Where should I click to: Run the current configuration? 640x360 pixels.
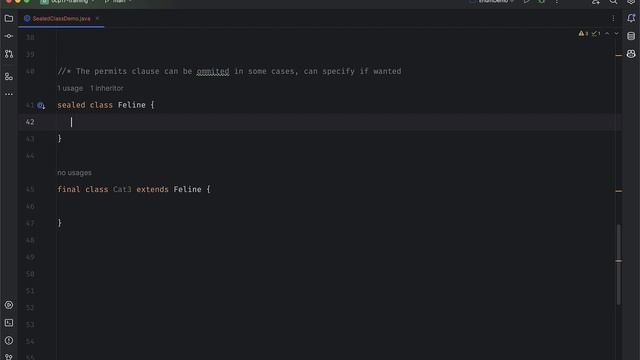coord(527,2)
